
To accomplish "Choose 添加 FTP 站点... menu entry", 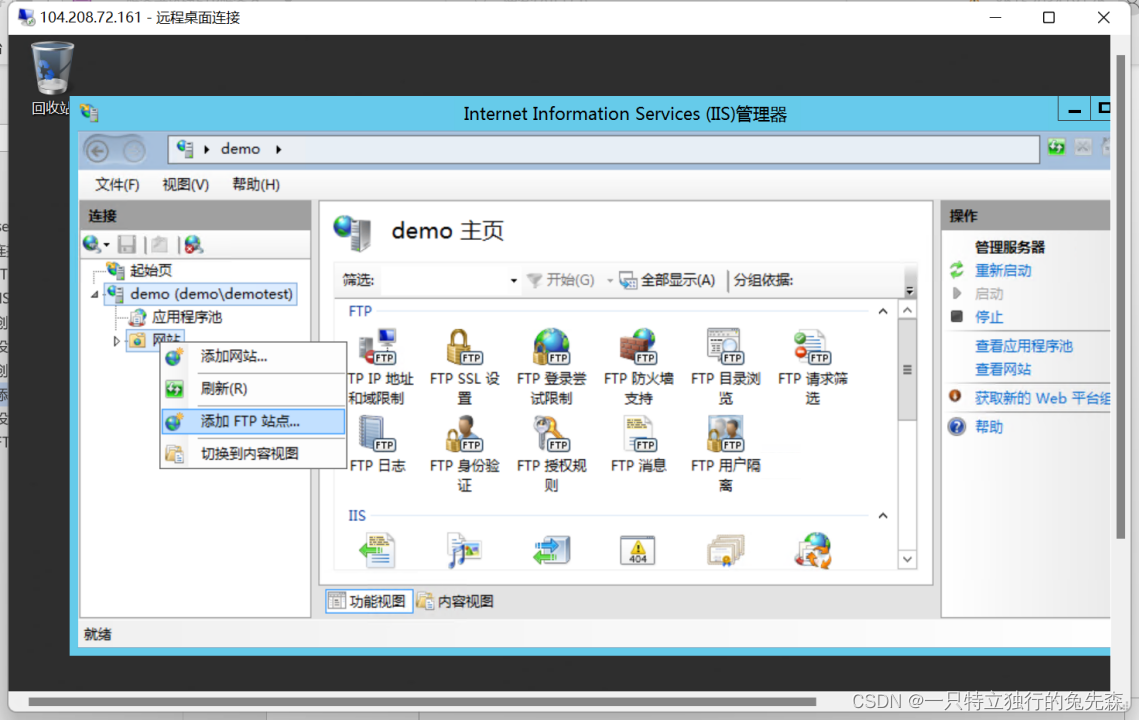I will [253, 421].
